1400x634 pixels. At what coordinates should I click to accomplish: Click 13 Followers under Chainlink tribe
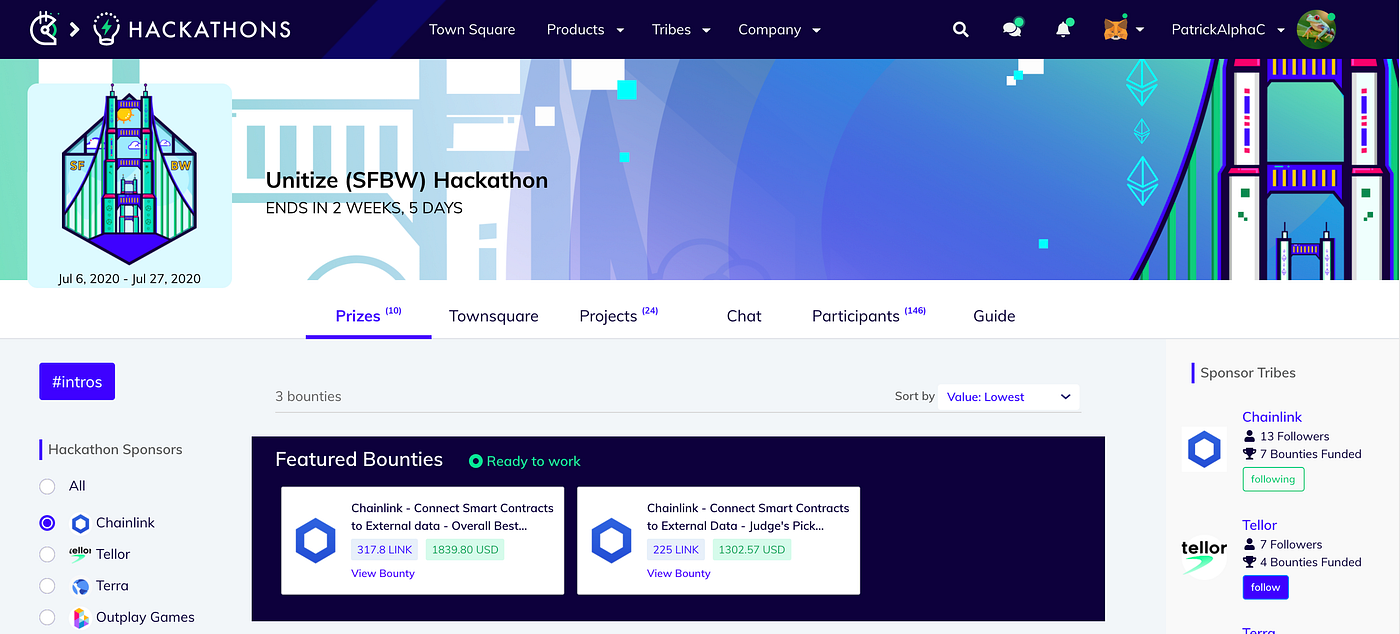click(x=1286, y=436)
